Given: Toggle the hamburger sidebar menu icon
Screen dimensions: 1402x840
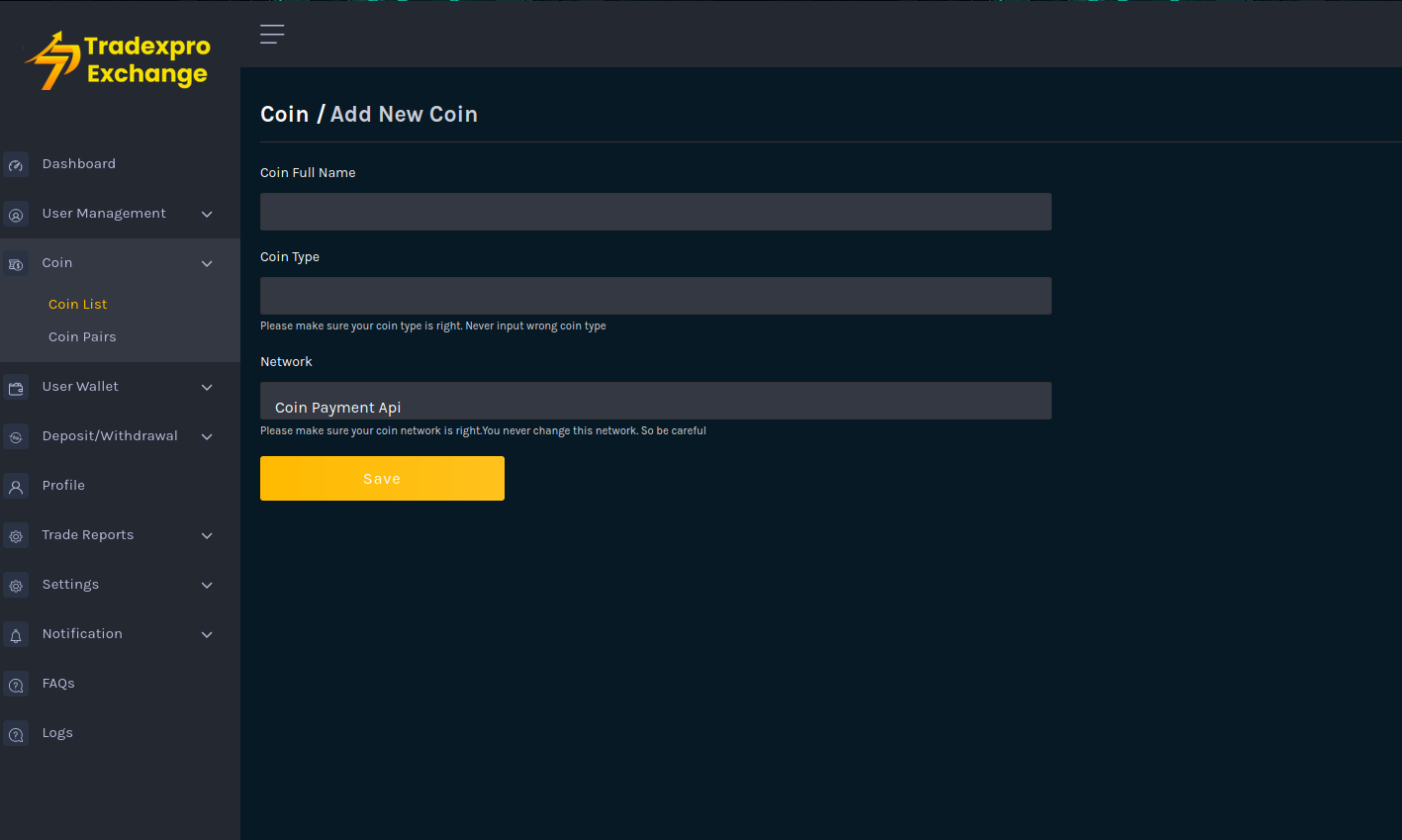Looking at the screenshot, I should click(272, 35).
